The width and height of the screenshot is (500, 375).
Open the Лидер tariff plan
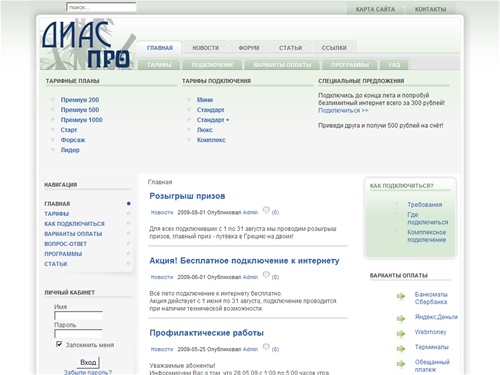point(70,150)
